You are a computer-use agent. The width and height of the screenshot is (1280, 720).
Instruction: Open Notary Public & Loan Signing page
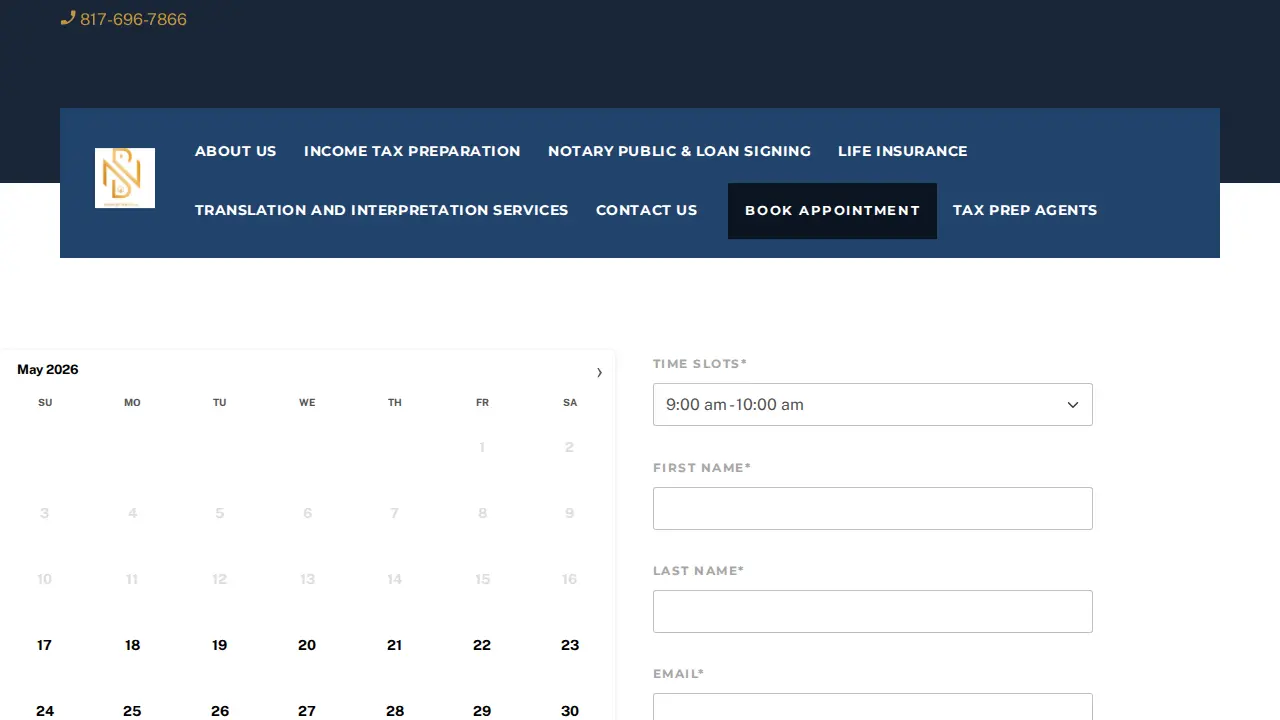(679, 151)
